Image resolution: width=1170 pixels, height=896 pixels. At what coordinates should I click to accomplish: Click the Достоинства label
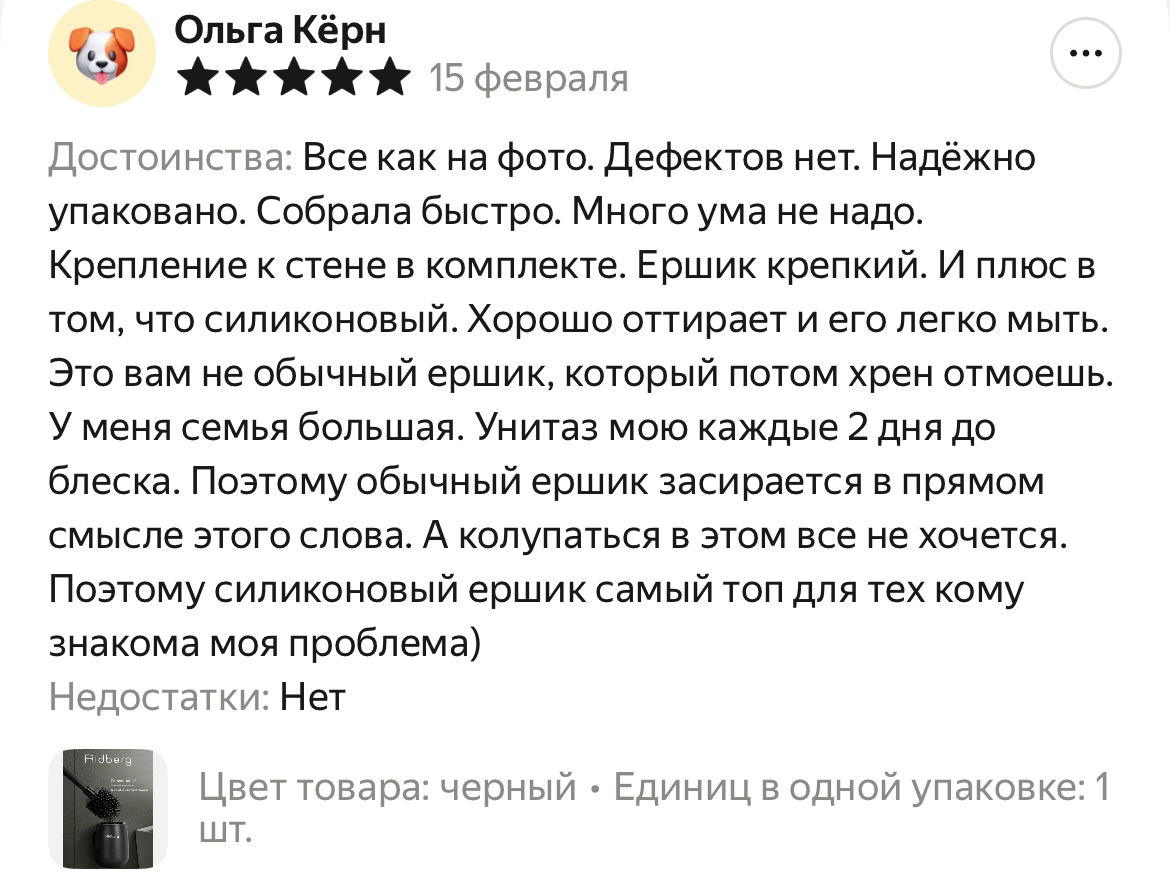tap(170, 158)
